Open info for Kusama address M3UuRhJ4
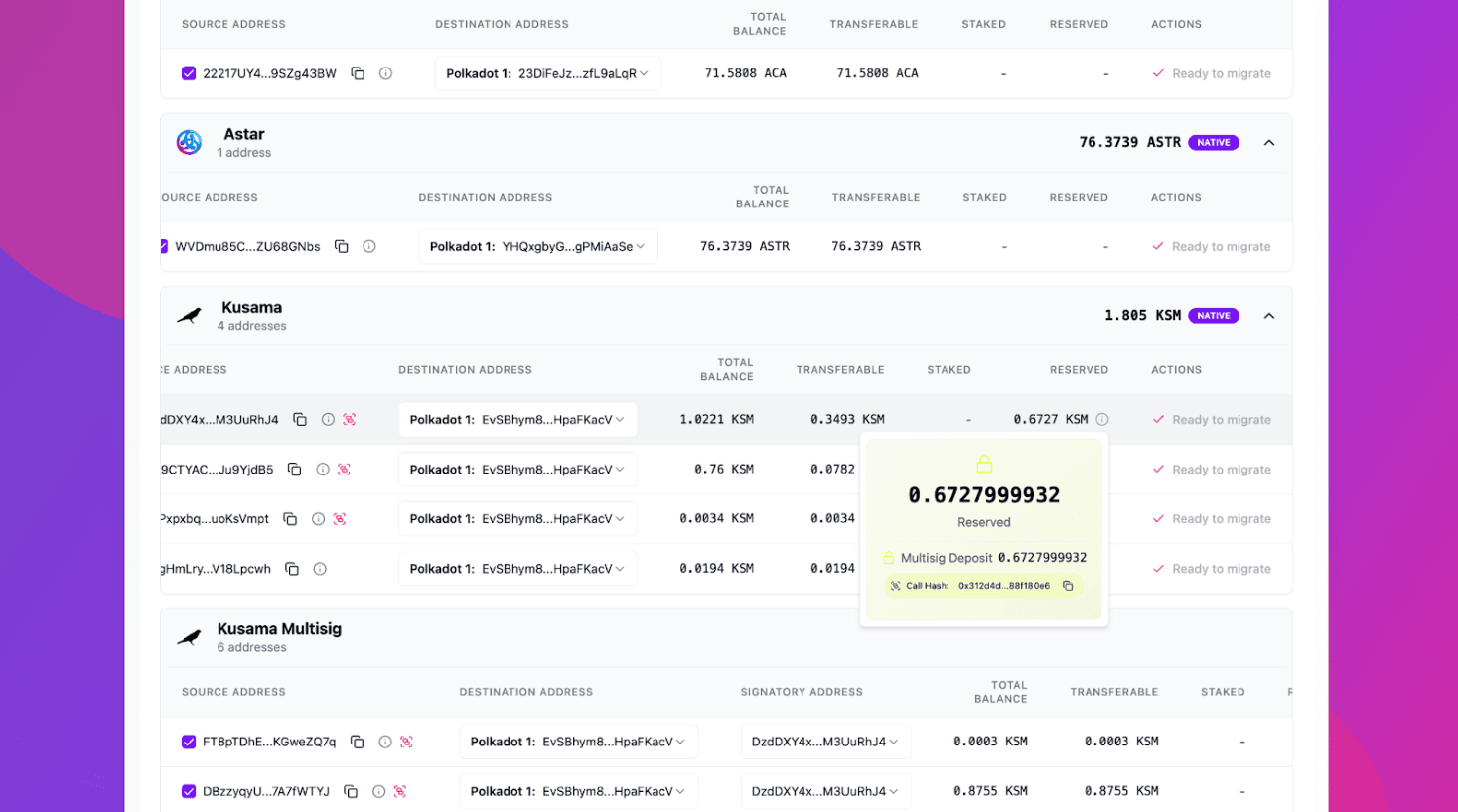This screenshot has width=1458, height=812. tap(328, 420)
